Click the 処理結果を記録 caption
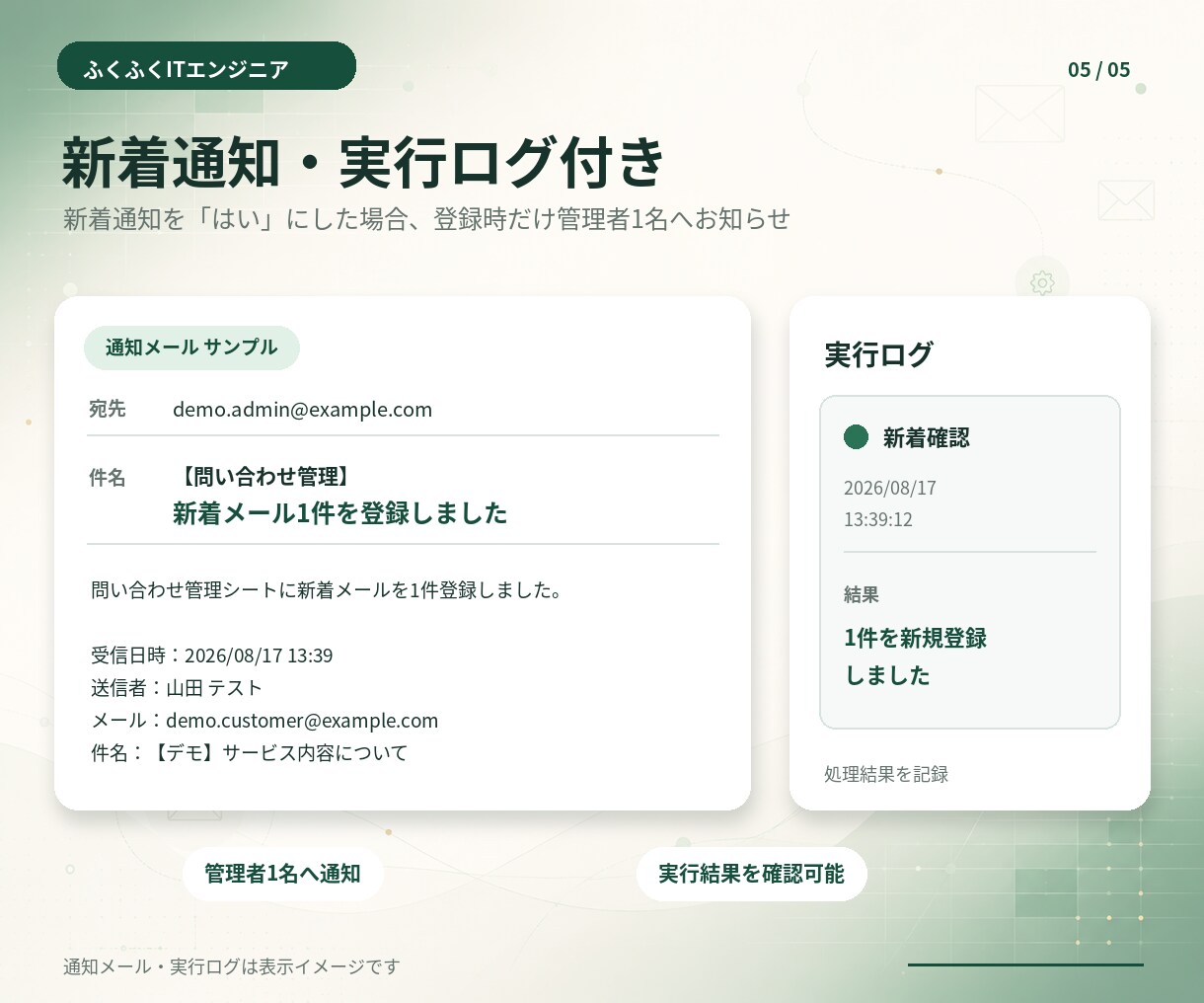Viewport: 1204px width, 1003px height. tap(885, 774)
